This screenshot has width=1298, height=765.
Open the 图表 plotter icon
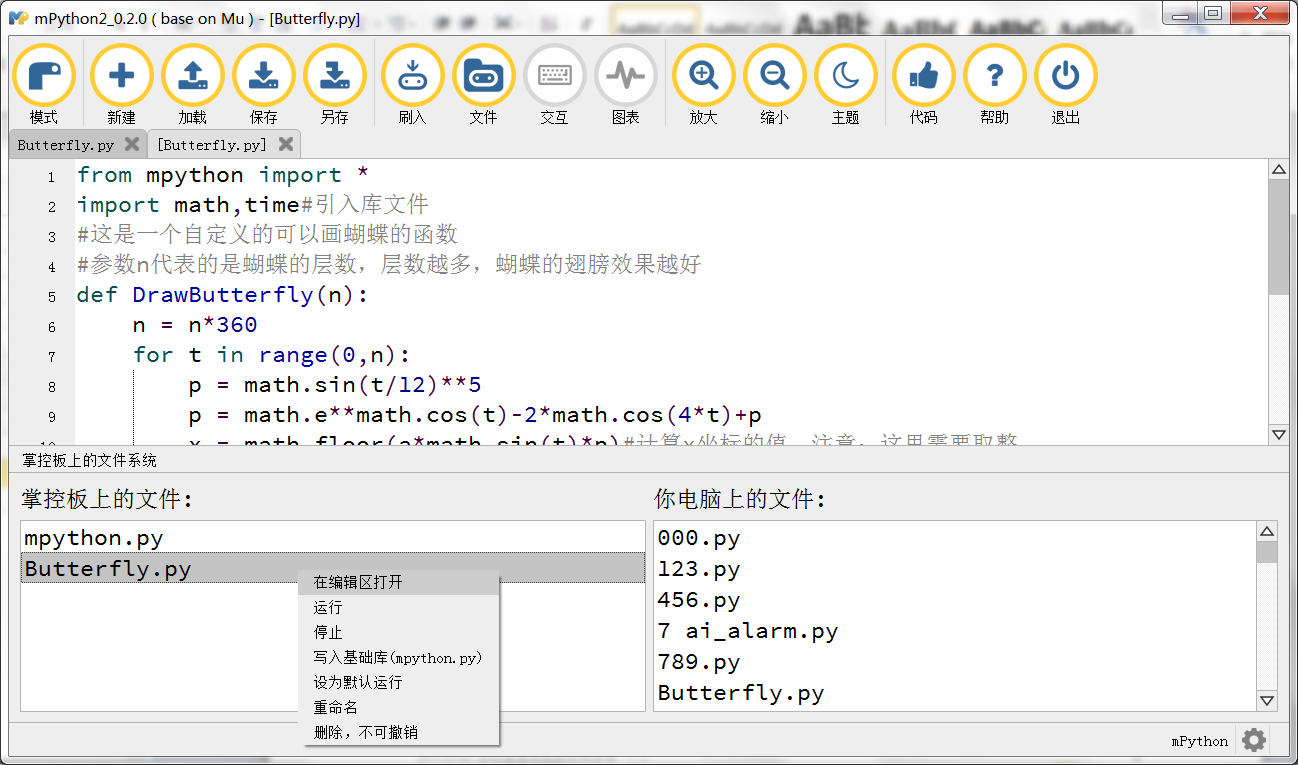click(x=625, y=76)
